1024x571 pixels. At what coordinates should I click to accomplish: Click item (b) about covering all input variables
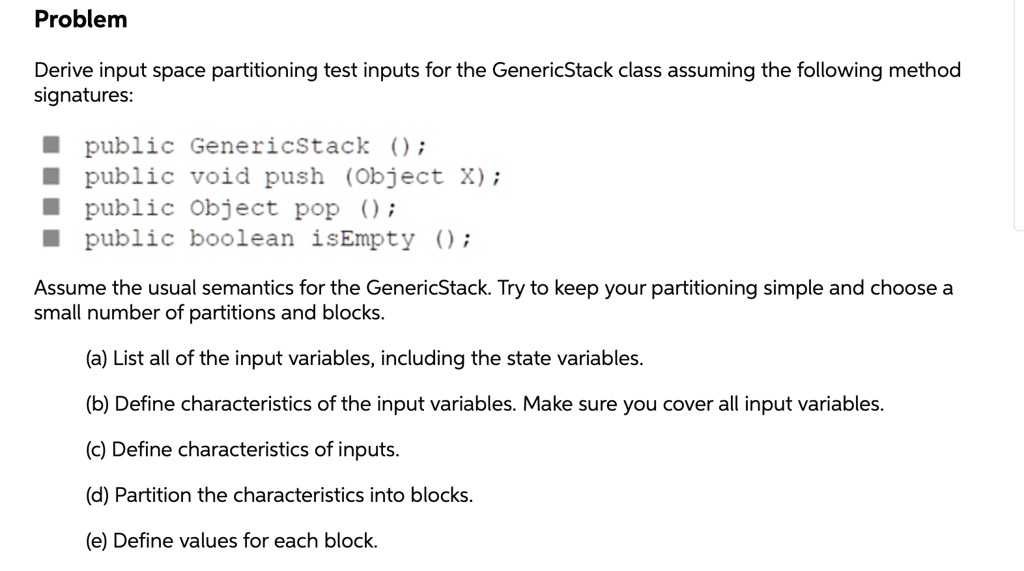coord(485,404)
